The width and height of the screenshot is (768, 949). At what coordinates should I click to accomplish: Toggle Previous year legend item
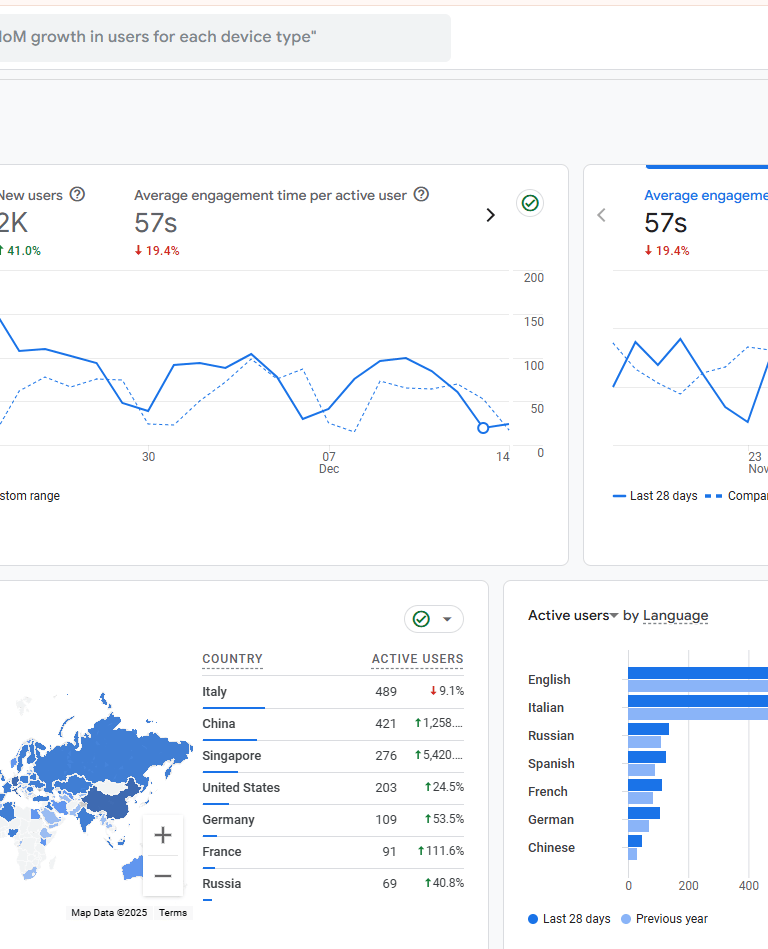click(664, 919)
